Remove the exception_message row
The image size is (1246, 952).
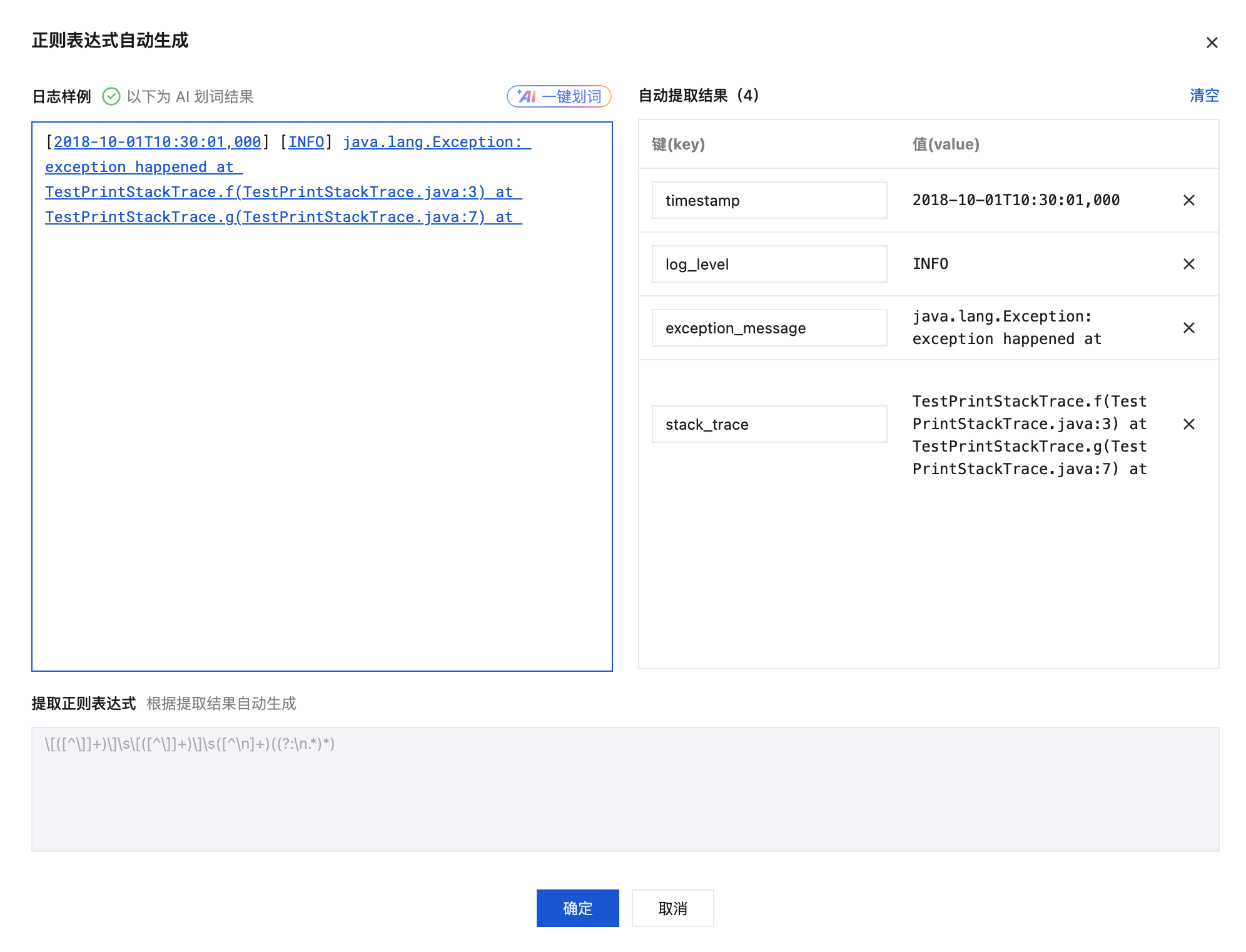(x=1188, y=328)
